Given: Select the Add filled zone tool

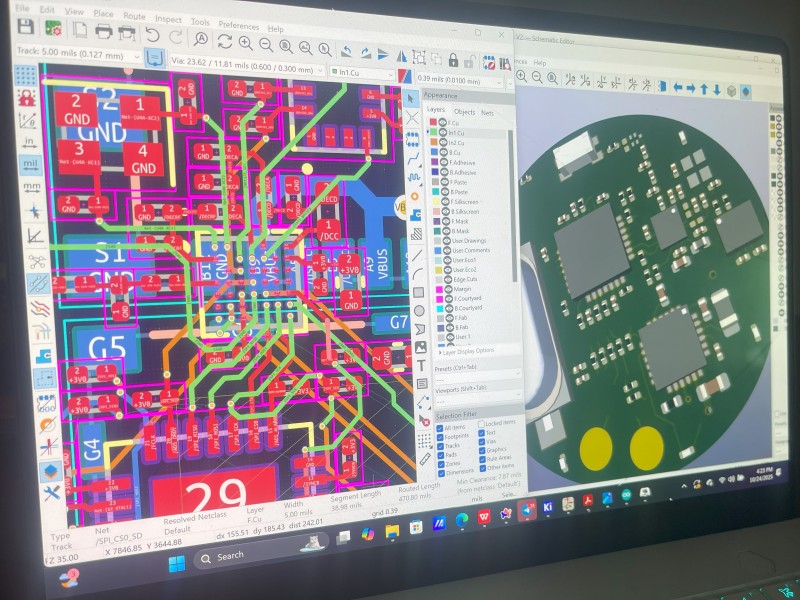Looking at the screenshot, I should coord(415,215).
